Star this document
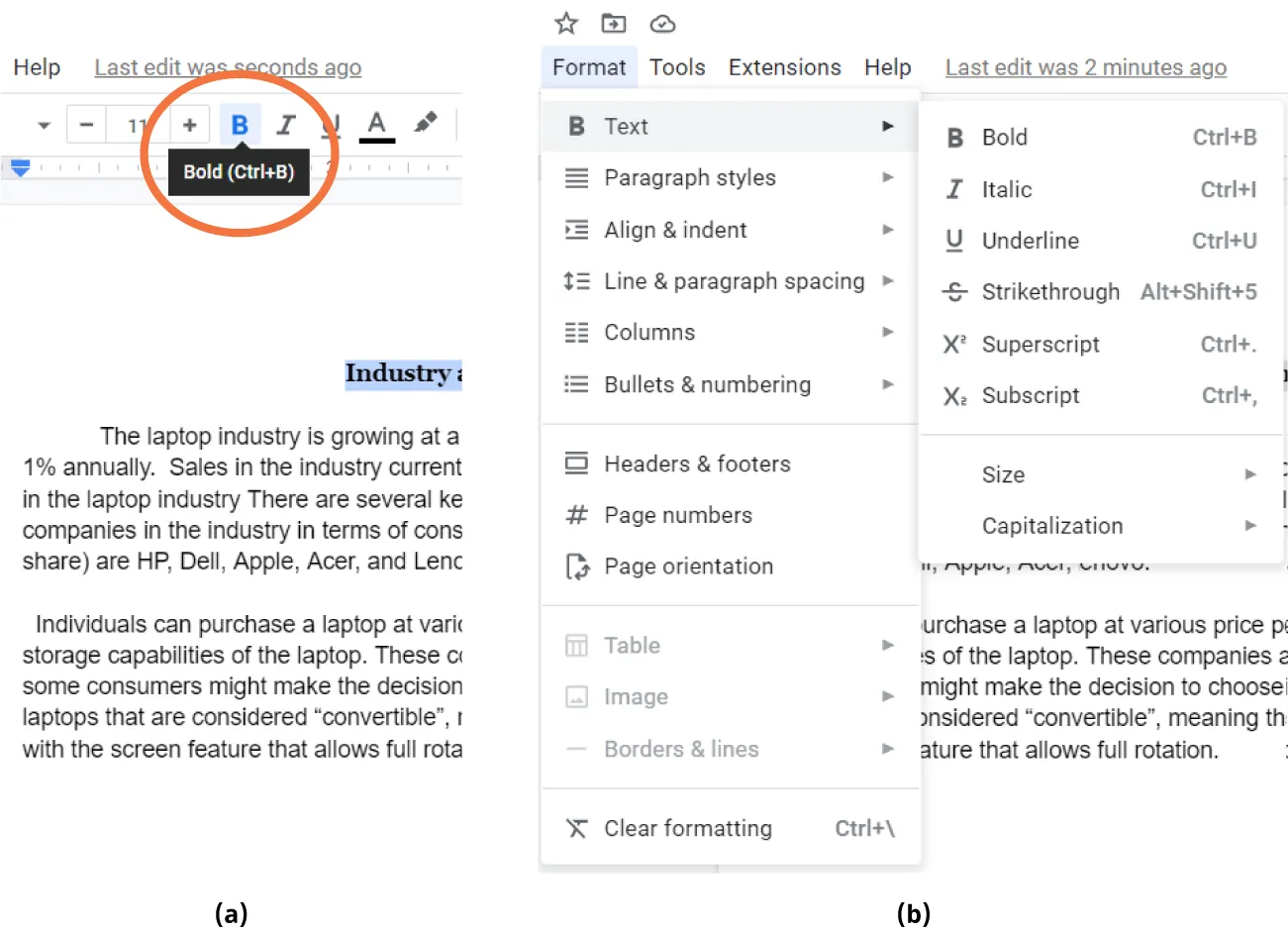 pos(565,23)
